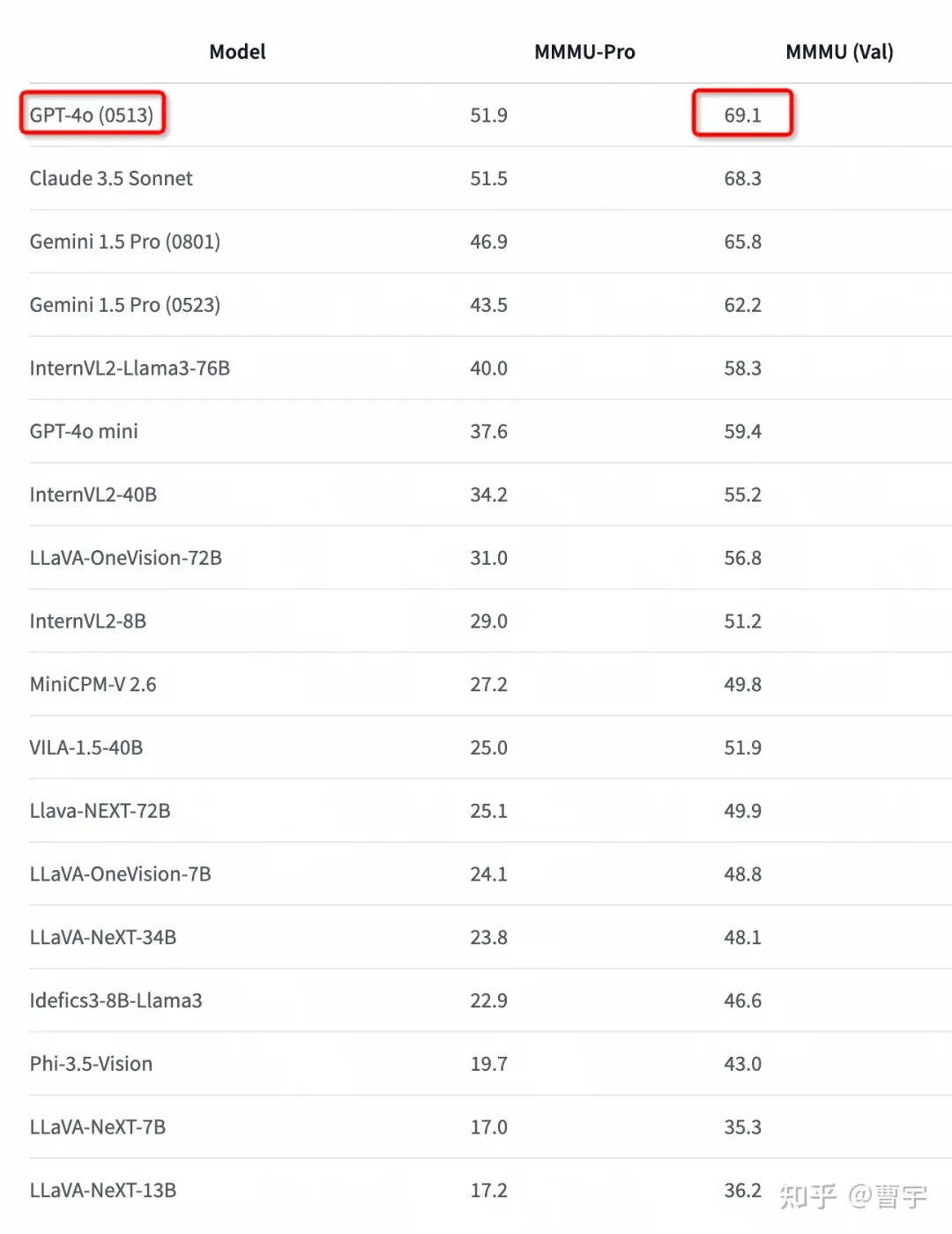Click the Phi-3.5-Vision row label
Viewport: 952px width, 1234px height.
tap(91, 1064)
